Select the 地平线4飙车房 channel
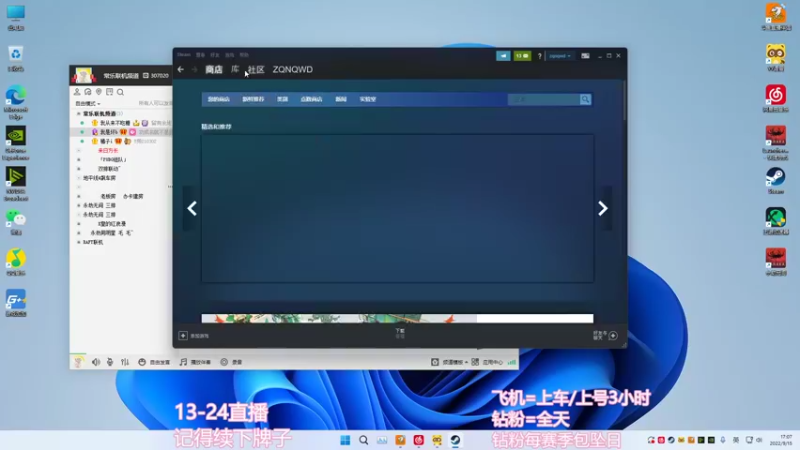 point(99,178)
